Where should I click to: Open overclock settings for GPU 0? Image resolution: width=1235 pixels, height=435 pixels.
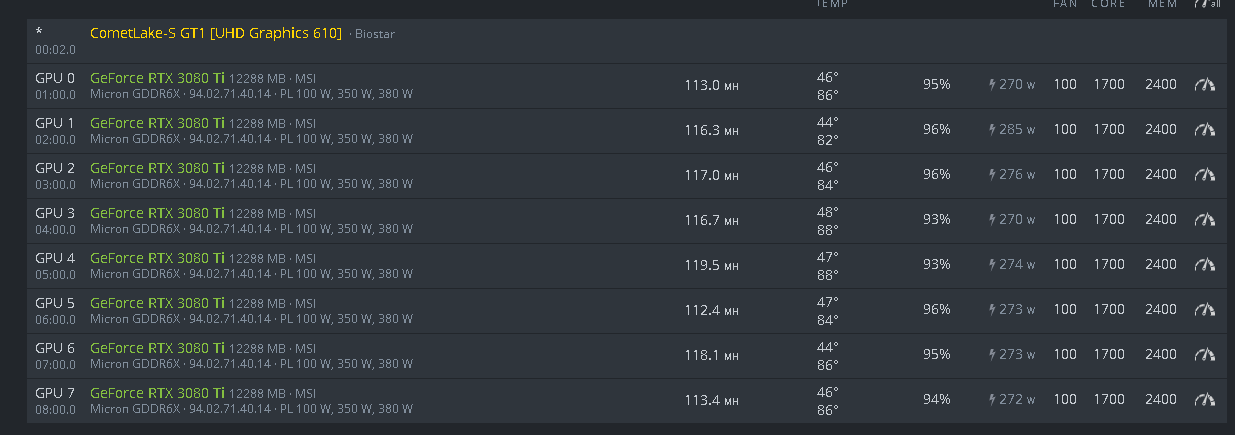tap(1204, 85)
